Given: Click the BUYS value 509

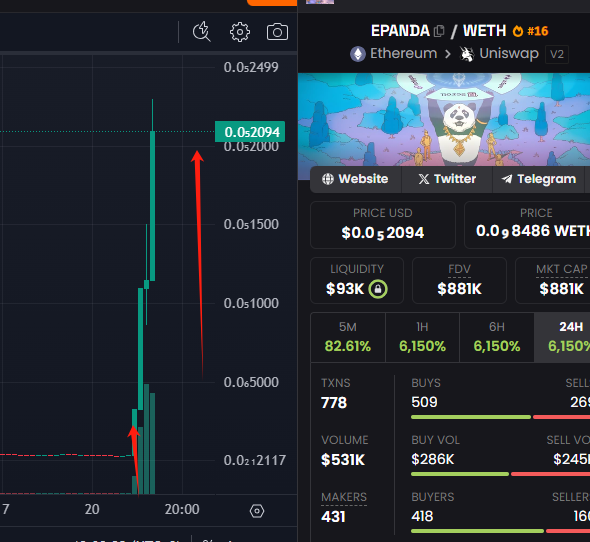Looking at the screenshot, I should (424, 402).
